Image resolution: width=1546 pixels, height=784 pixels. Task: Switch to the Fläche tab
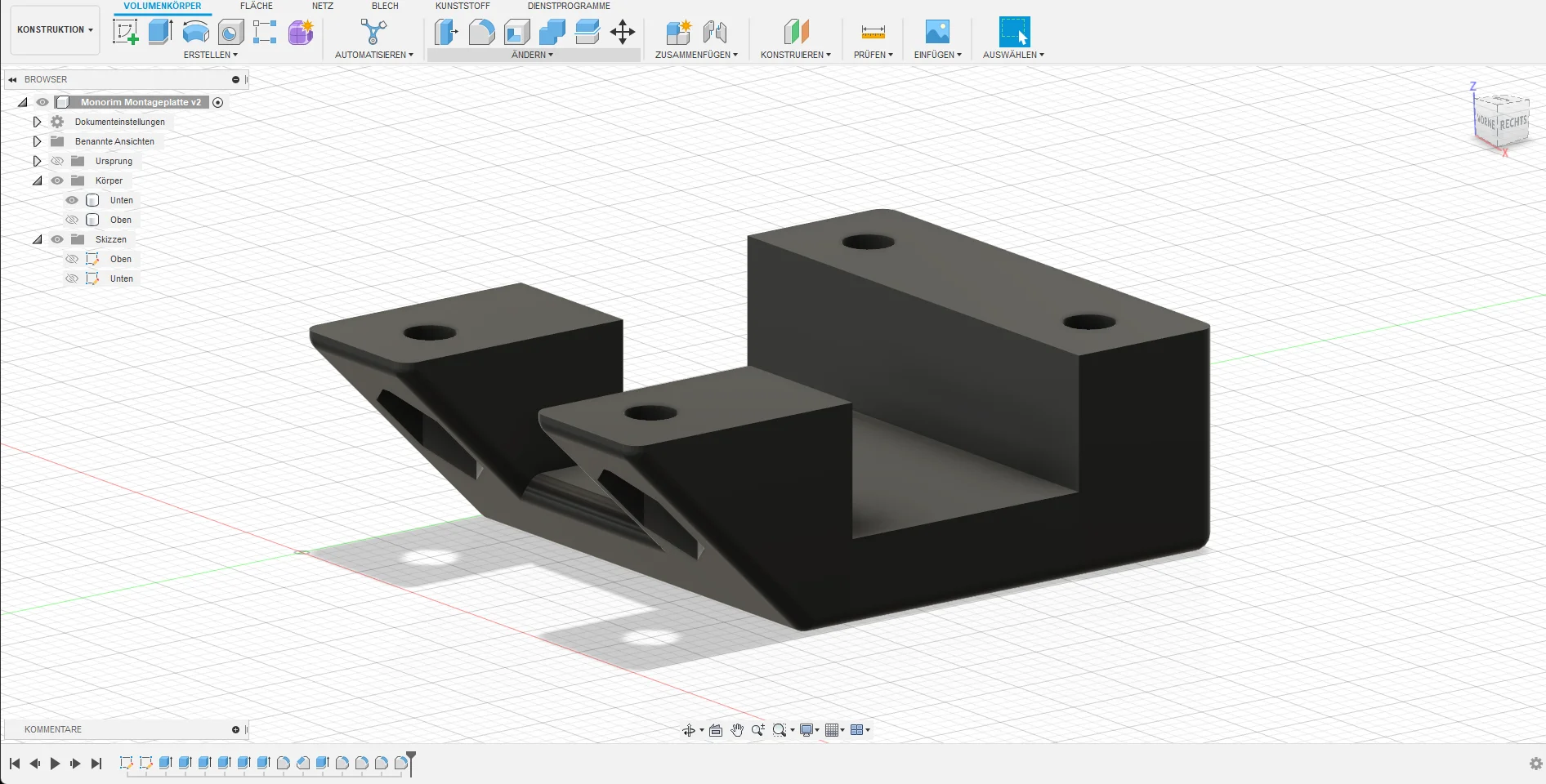tap(256, 6)
